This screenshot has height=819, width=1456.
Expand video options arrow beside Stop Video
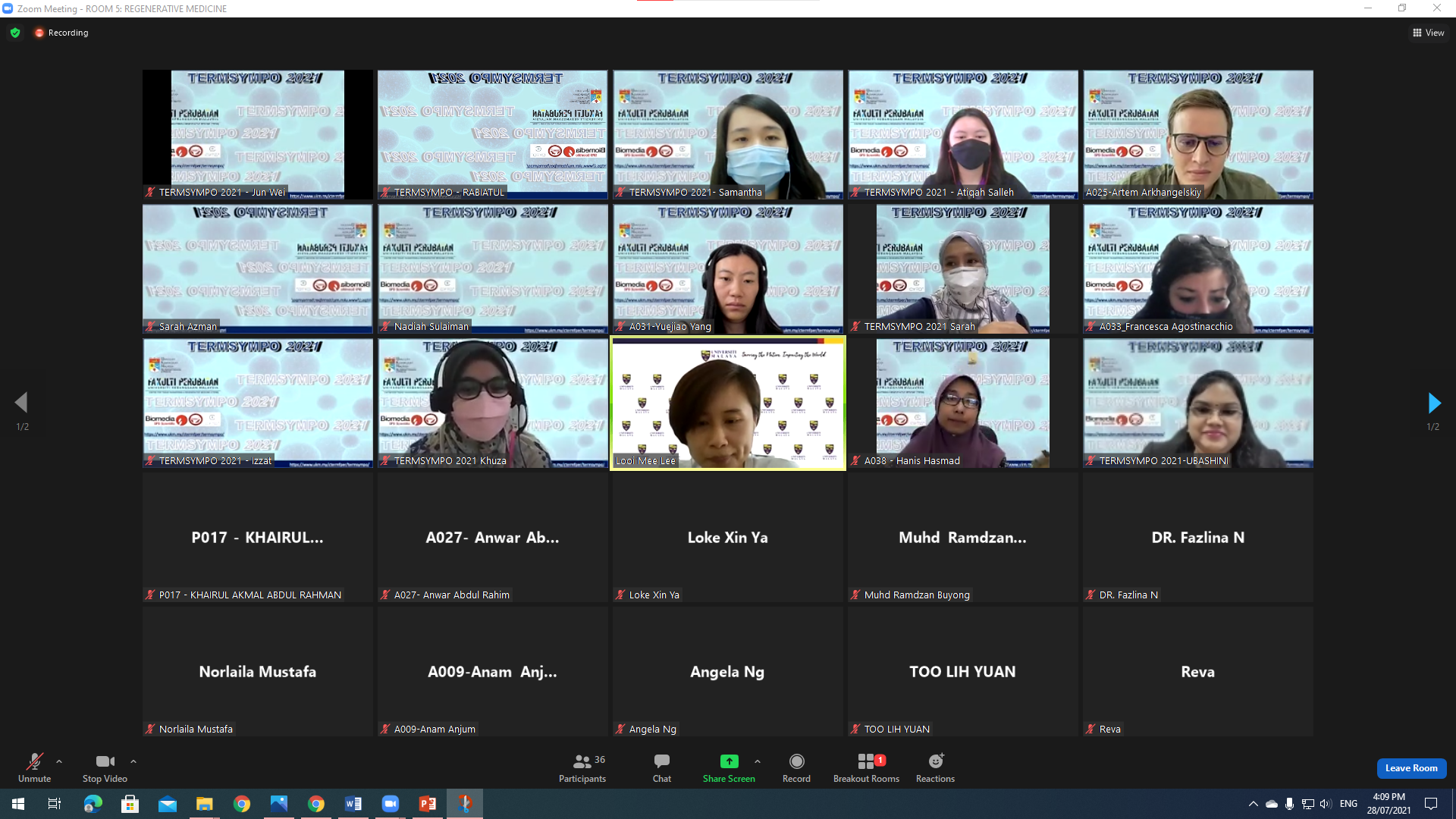click(133, 761)
